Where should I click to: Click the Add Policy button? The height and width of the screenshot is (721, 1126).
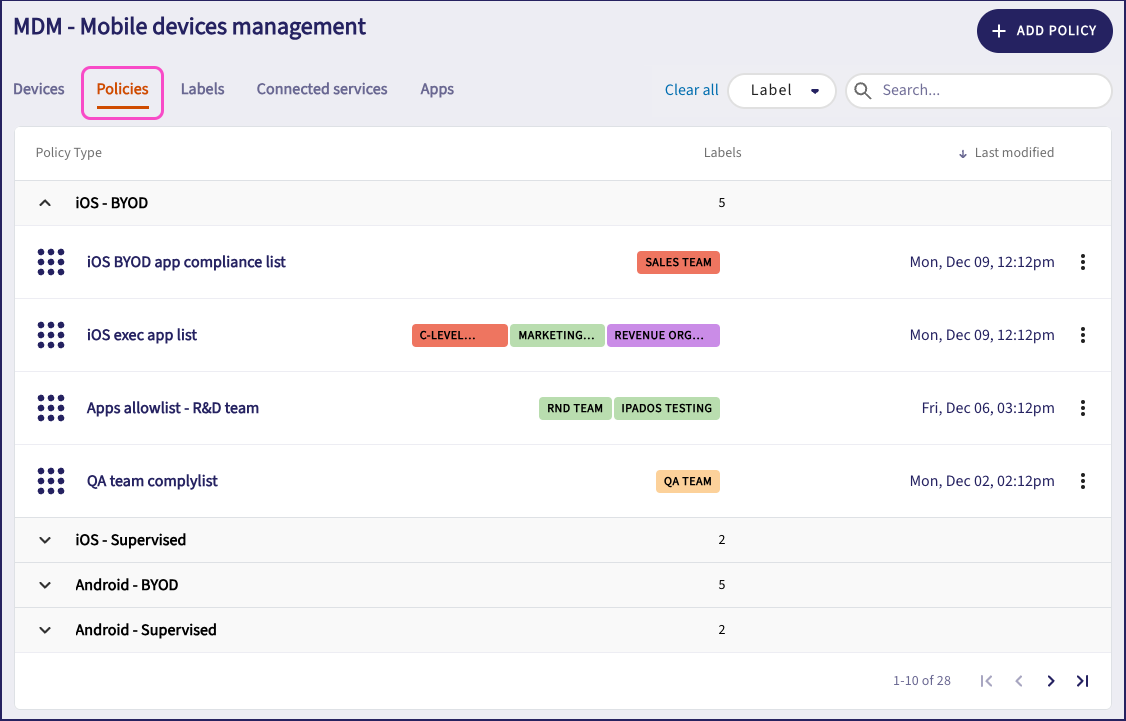coord(1044,31)
